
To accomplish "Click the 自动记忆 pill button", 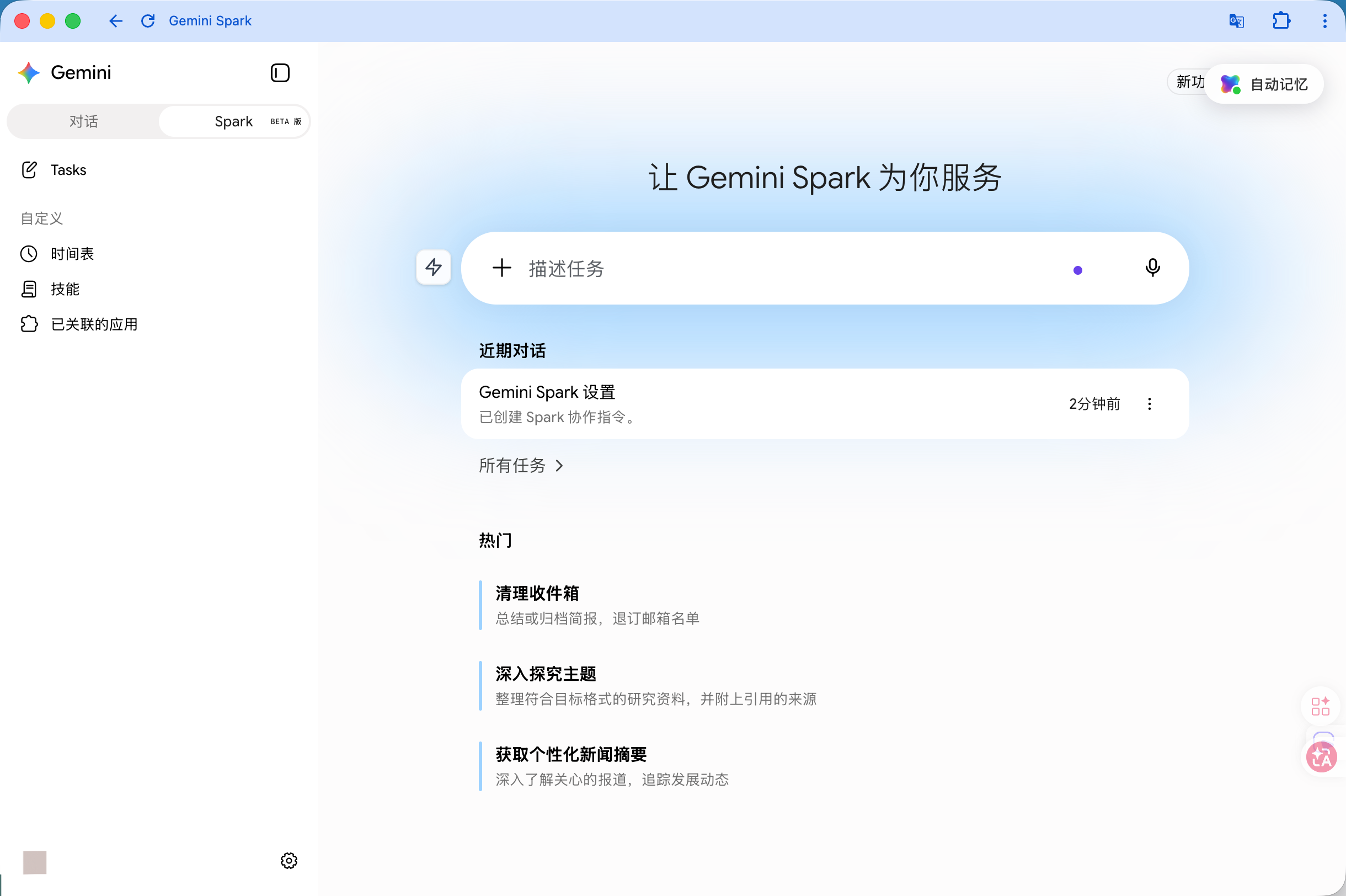I will 1264,84.
